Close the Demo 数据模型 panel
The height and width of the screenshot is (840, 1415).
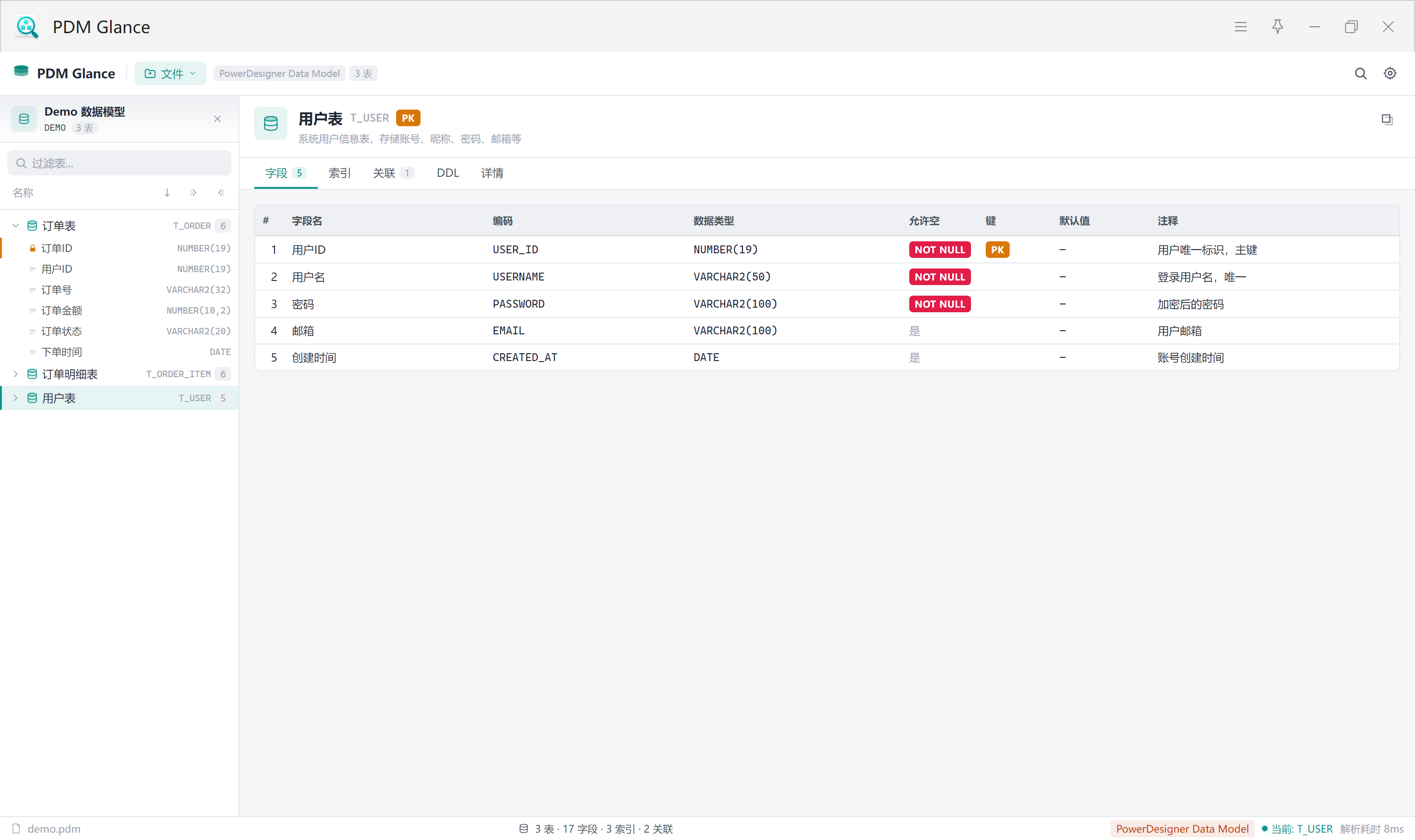point(217,119)
